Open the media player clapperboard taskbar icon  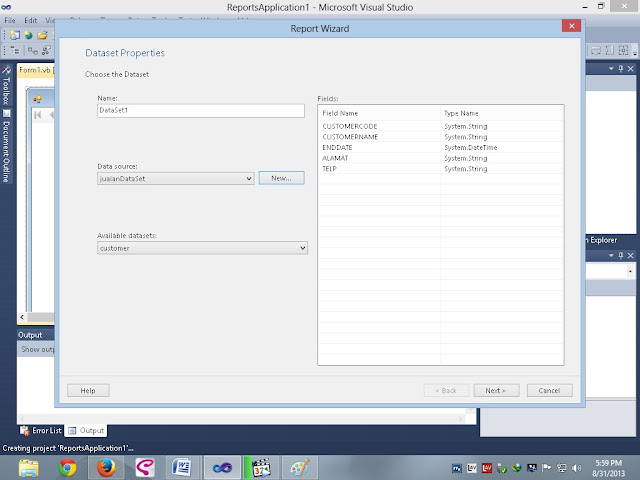pos(260,467)
